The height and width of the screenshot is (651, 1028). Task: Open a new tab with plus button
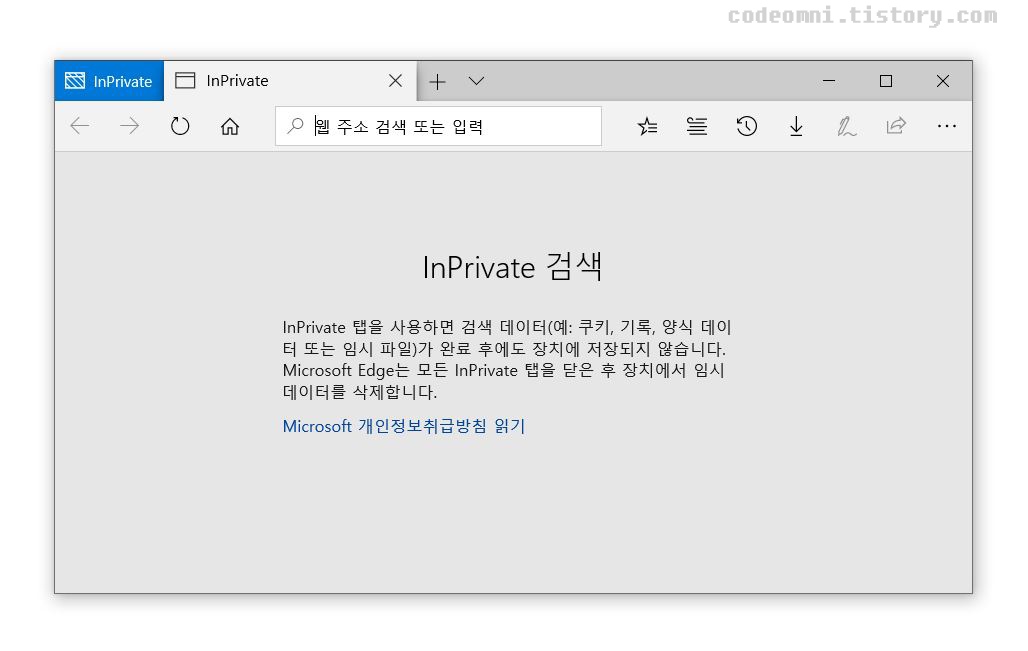click(x=437, y=81)
